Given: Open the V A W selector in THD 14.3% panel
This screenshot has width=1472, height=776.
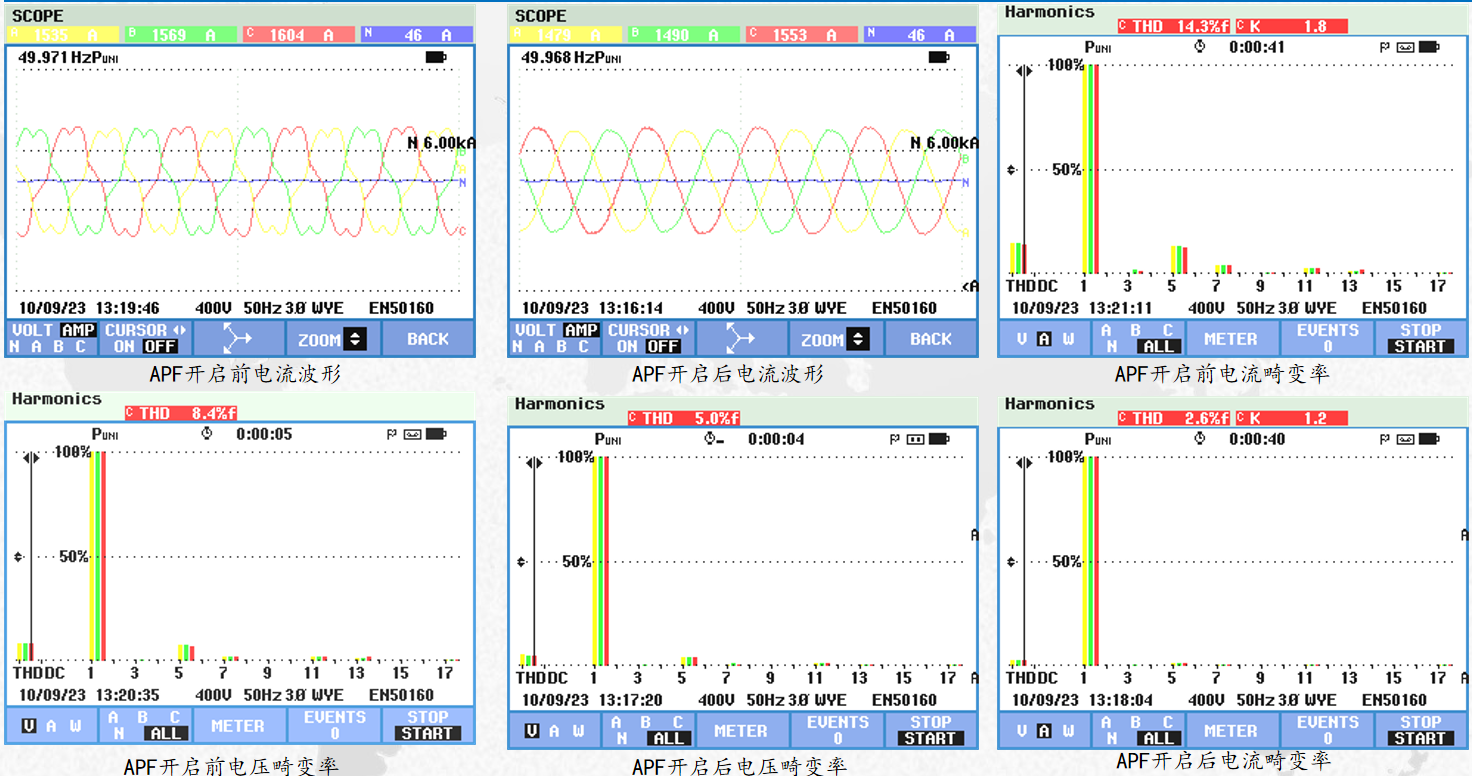Looking at the screenshot, I should click(1044, 339).
